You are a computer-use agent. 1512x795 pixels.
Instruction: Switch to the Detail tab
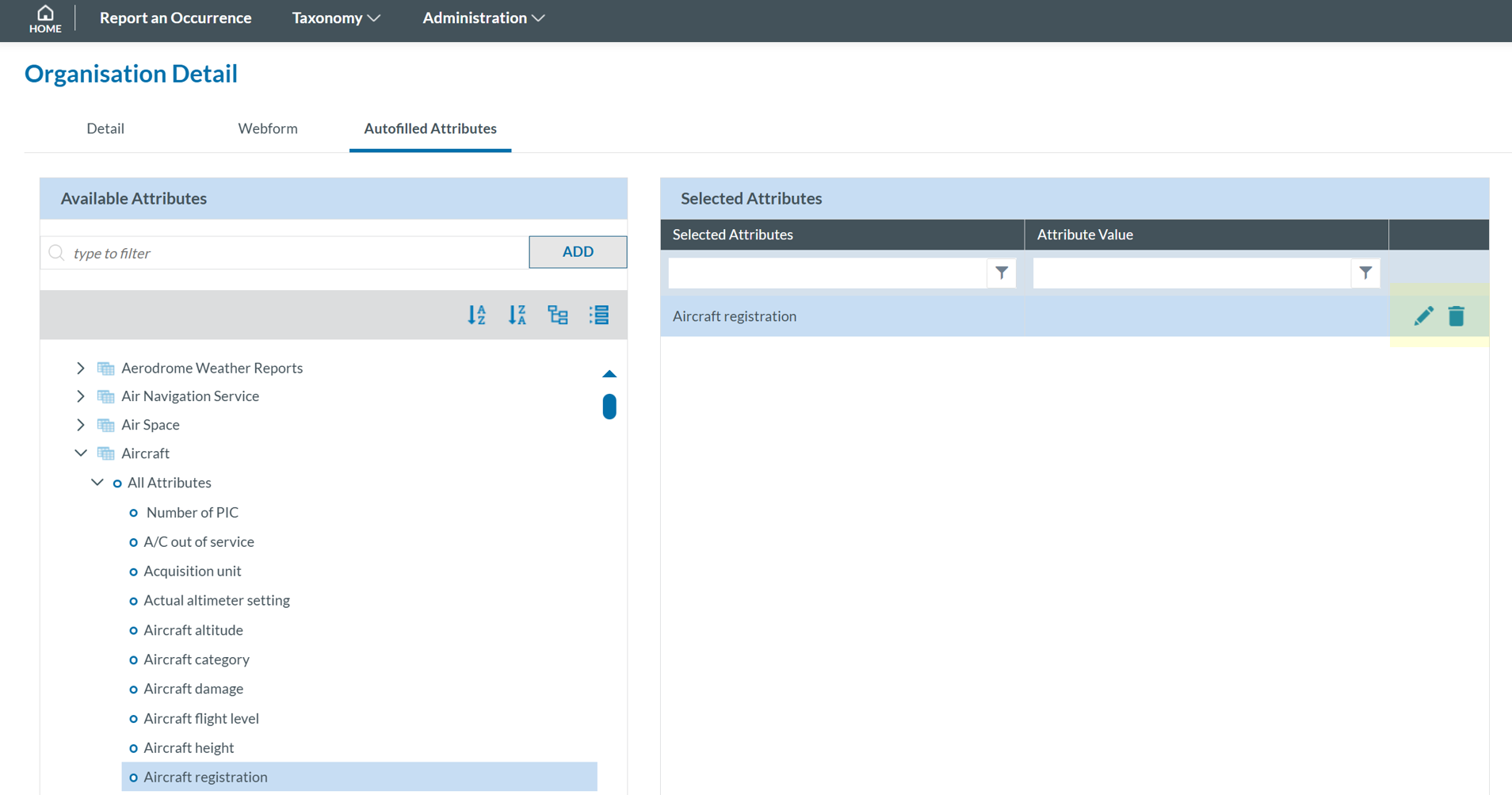[105, 128]
